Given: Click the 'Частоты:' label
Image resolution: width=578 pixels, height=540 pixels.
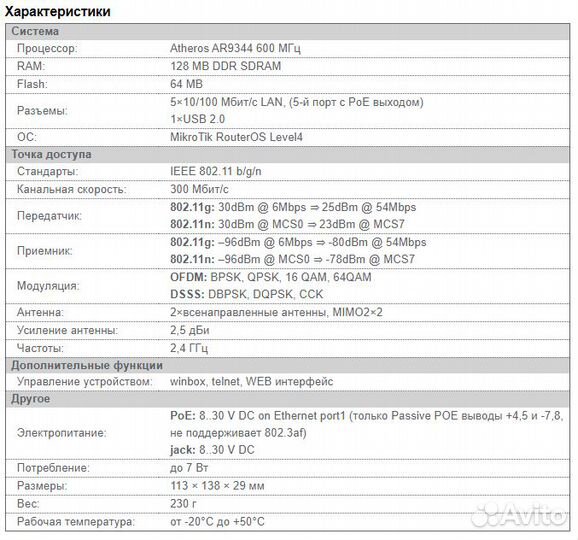Looking at the screenshot, I should click(x=40, y=348).
